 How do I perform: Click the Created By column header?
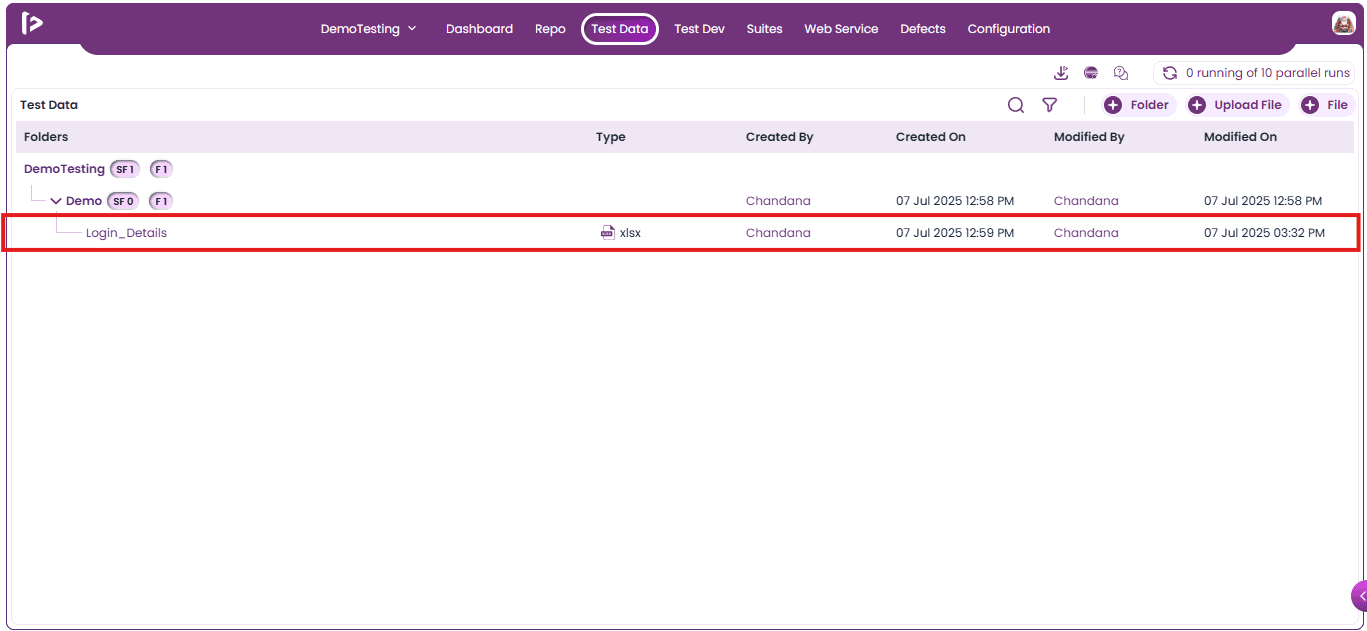pos(780,137)
